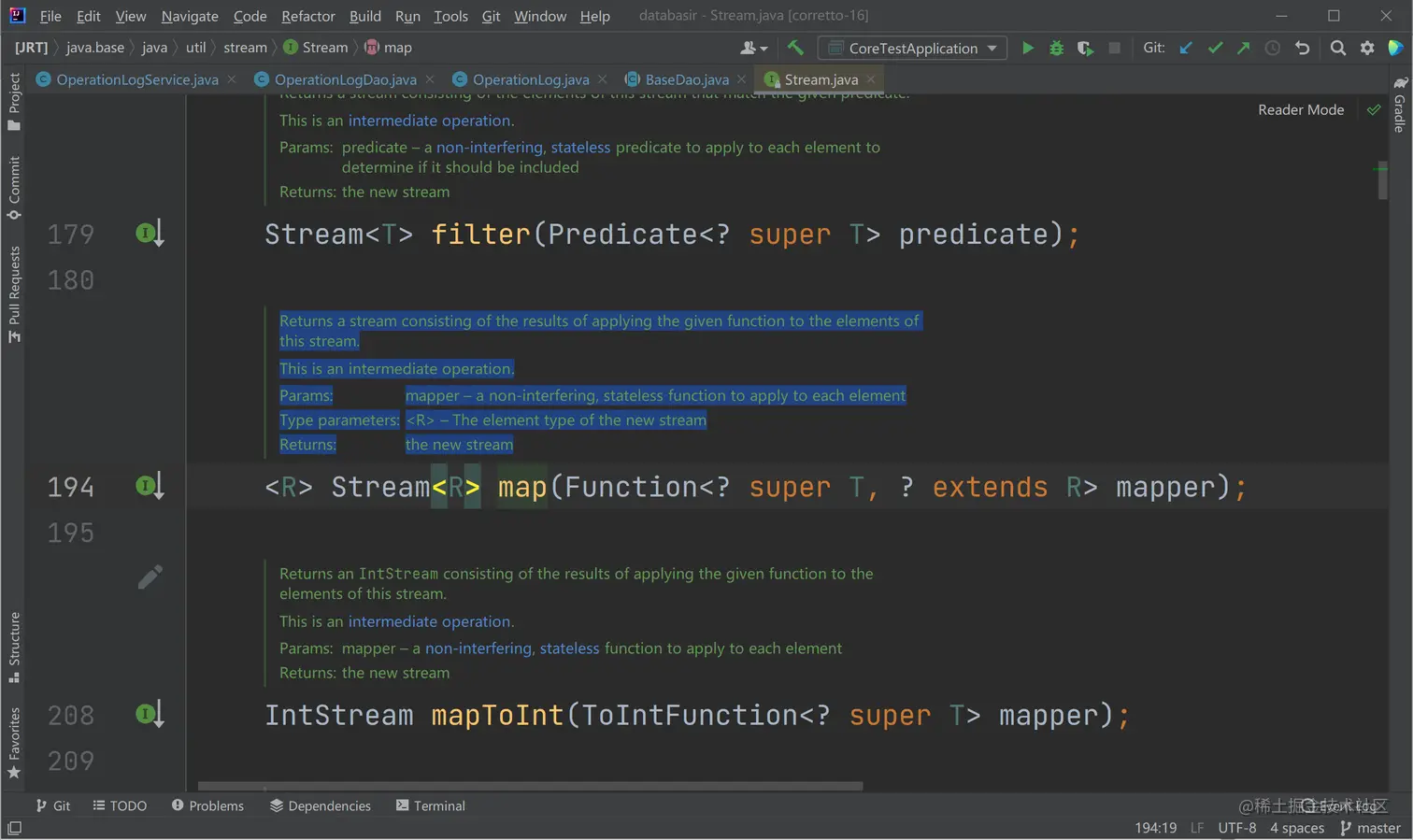Open the Project tool window
The image size is (1413, 840).
(14, 102)
